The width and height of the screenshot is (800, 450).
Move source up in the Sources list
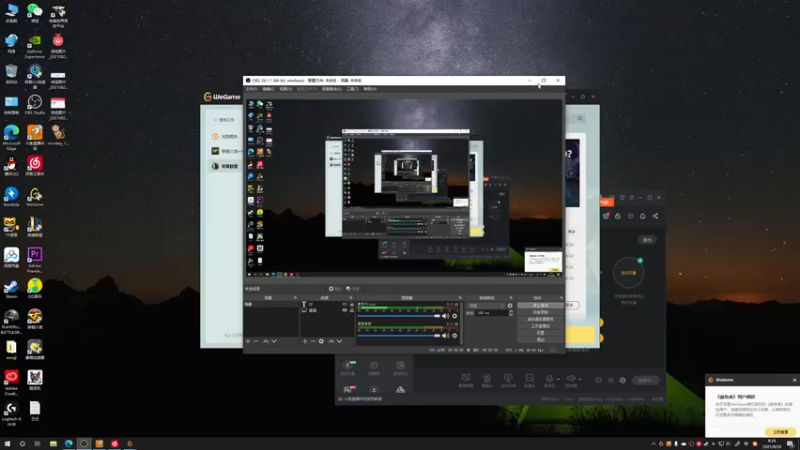pos(331,341)
